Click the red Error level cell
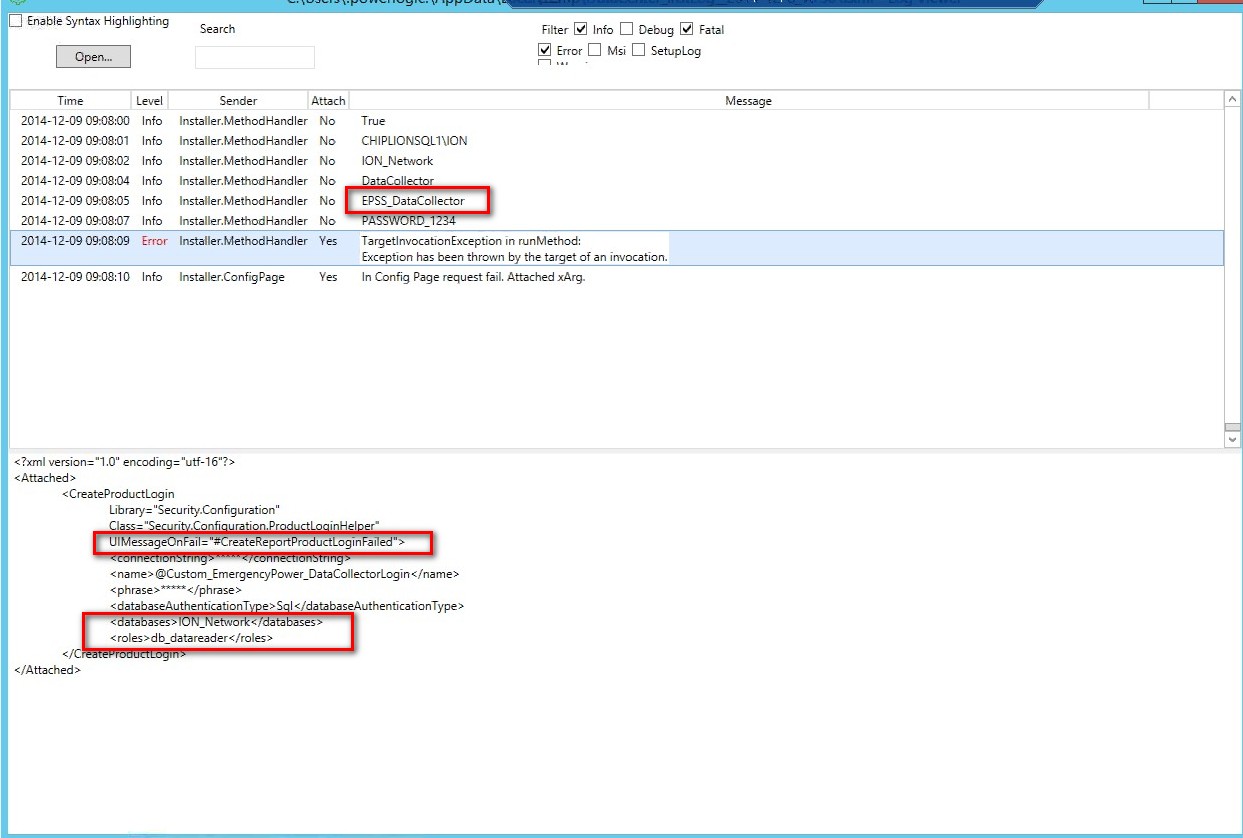Screen dimensions: 1243x838 point(154,241)
